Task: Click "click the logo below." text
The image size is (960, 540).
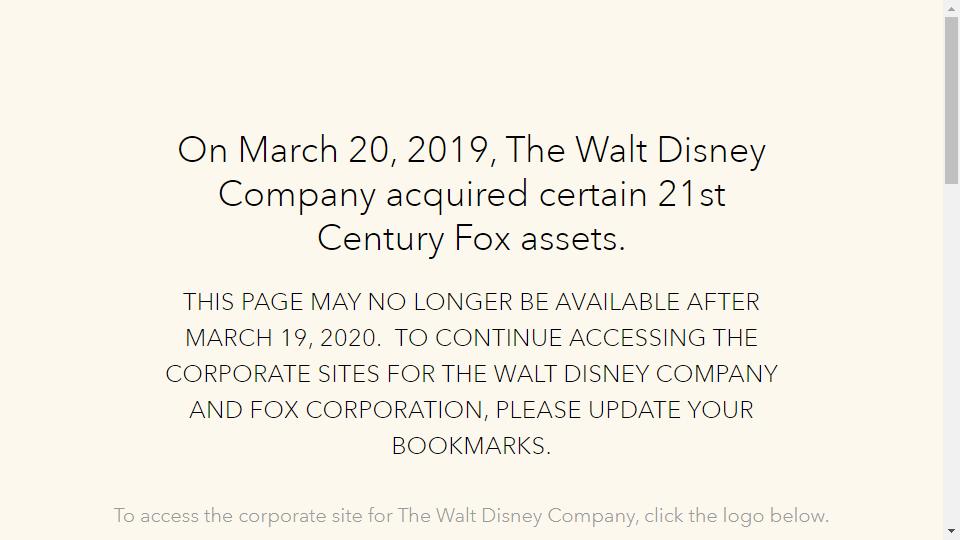Action: [x=736, y=516]
